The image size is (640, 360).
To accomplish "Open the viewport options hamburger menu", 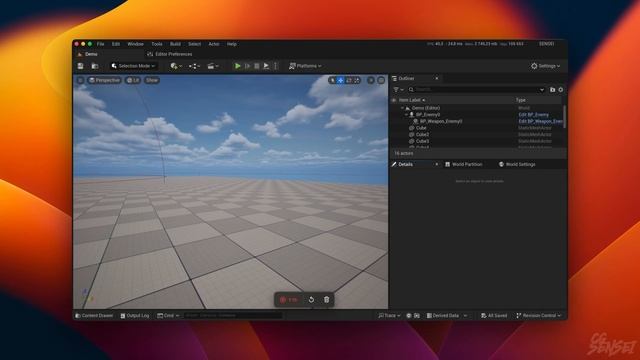I will coord(80,80).
